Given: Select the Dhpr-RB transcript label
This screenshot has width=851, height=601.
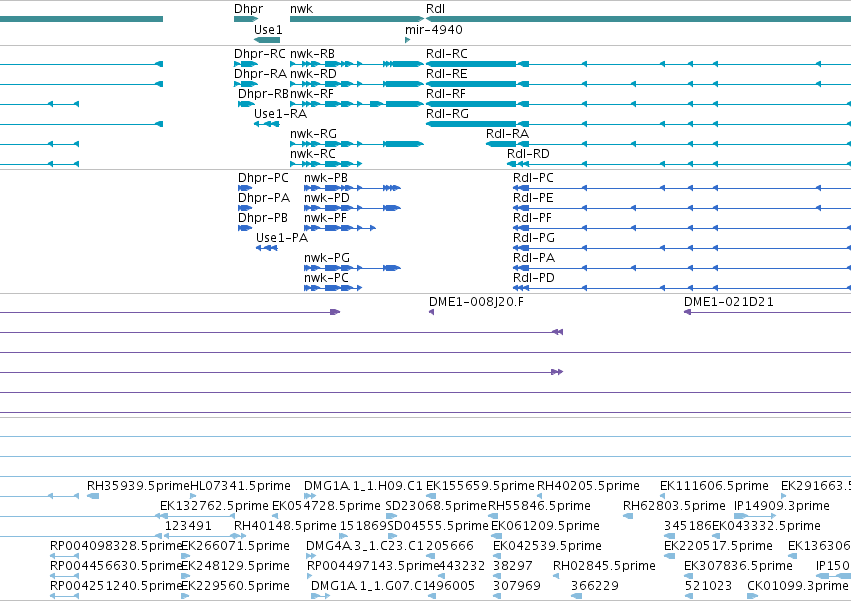Looking at the screenshot, I should (x=263, y=94).
